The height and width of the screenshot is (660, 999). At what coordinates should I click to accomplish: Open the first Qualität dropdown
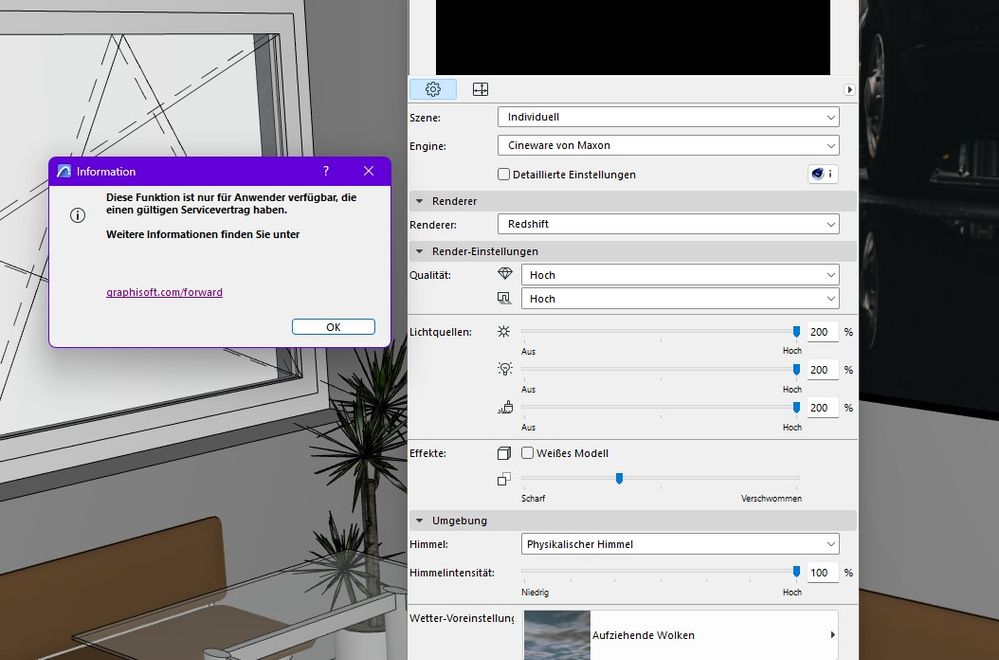tap(680, 275)
